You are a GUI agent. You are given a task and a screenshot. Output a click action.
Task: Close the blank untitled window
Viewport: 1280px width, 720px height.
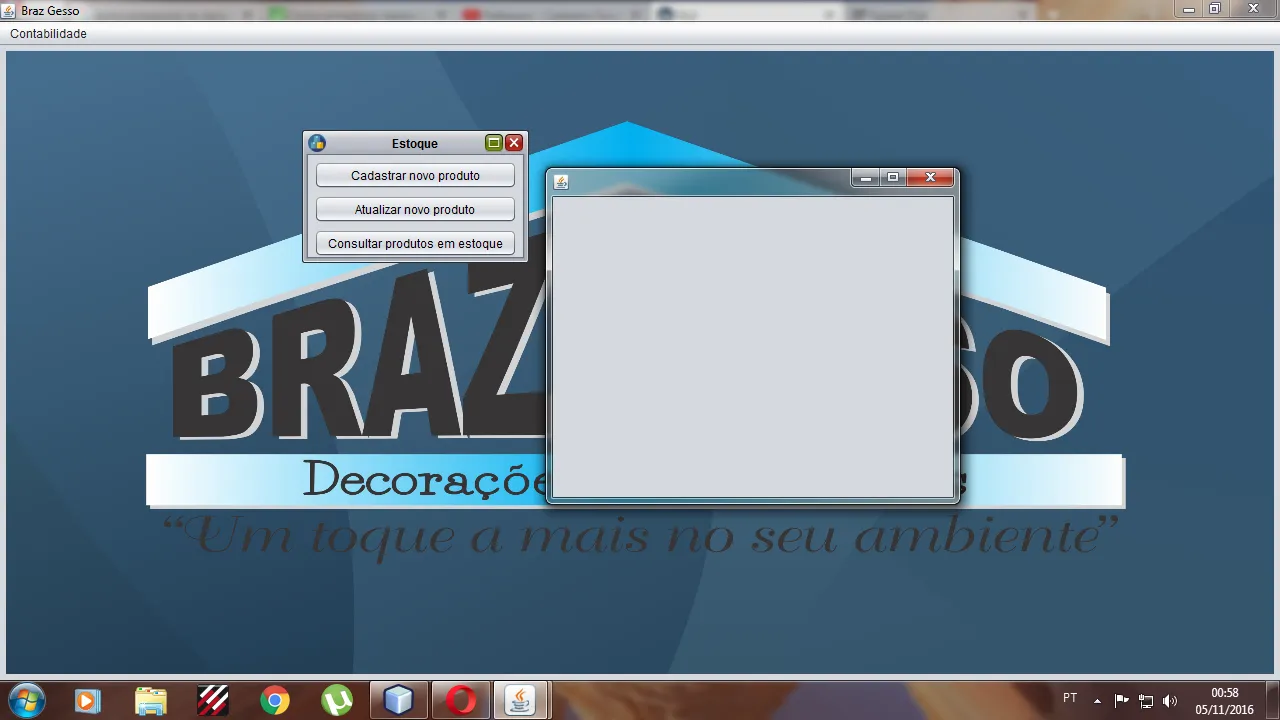pos(930,178)
